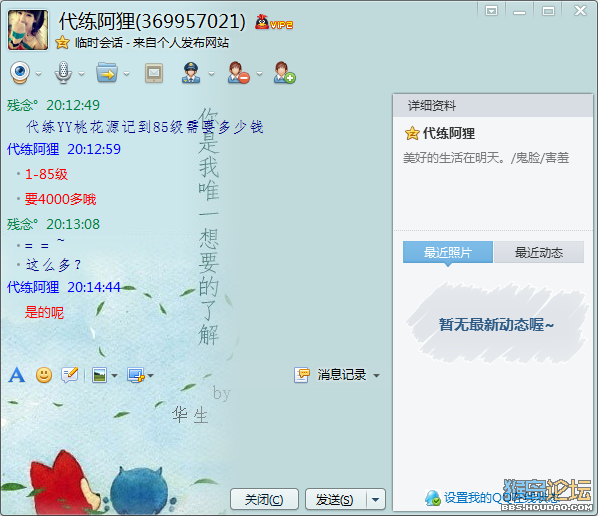Maximize the chat window
The image size is (598, 516).
click(548, 11)
